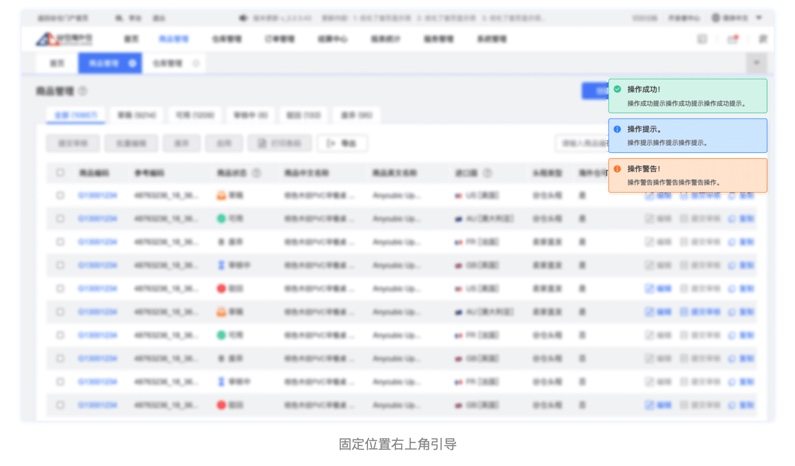Click the help icon next to 商品状态 column header
The width and height of the screenshot is (795, 466).
coord(256,173)
